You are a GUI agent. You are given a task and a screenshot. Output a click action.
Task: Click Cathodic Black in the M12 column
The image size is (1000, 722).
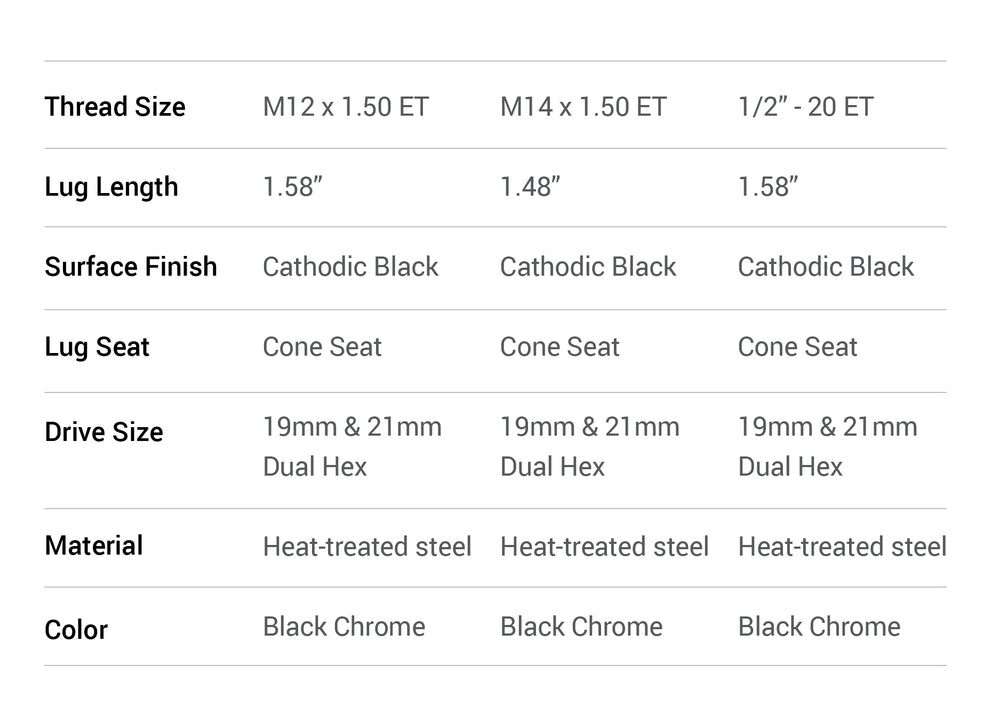pyautogui.click(x=350, y=267)
